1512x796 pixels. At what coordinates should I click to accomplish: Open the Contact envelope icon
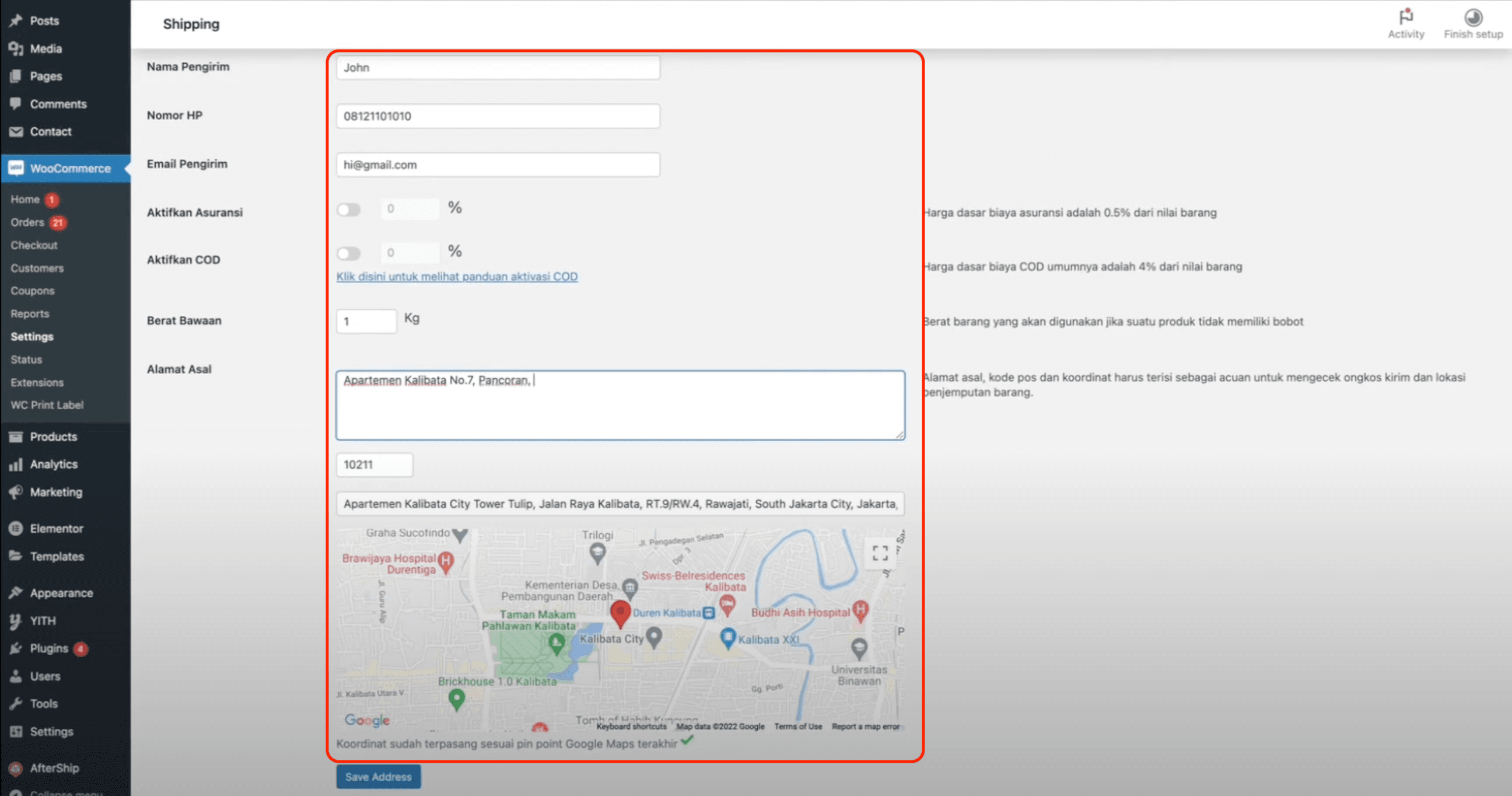click(16, 131)
